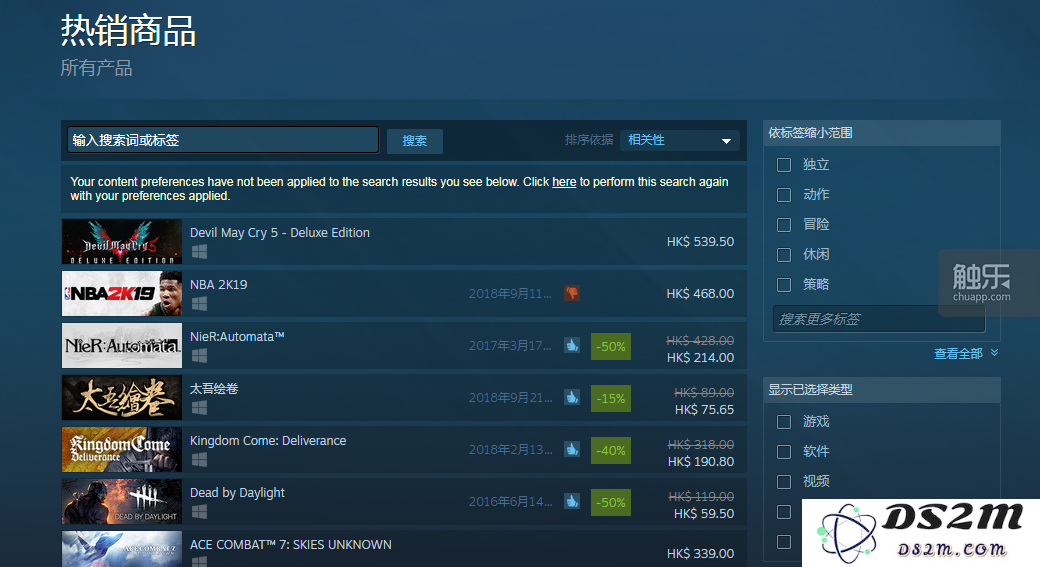
Task: Click the Windows icon under Devil May Cry 5
Action: [x=199, y=251]
